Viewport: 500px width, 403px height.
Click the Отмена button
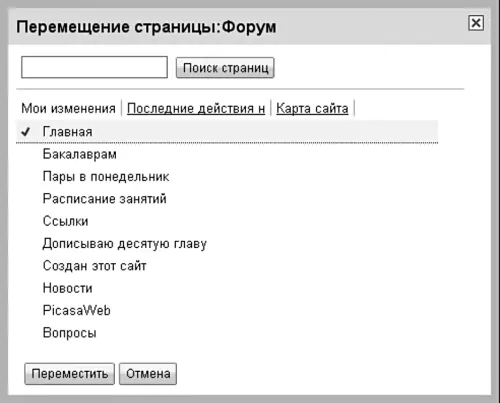point(148,374)
